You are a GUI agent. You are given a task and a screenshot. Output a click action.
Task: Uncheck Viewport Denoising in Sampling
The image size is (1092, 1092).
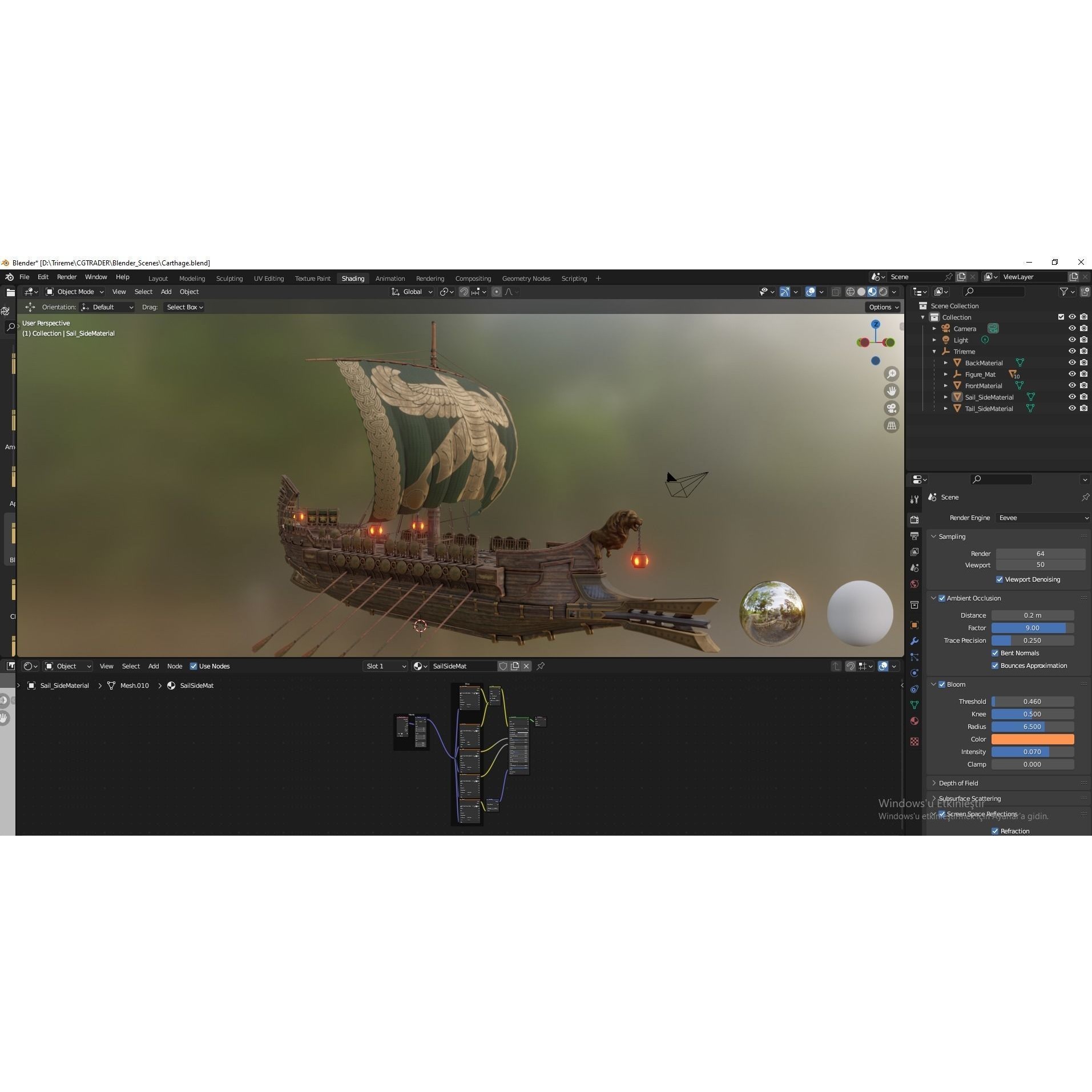1000,579
